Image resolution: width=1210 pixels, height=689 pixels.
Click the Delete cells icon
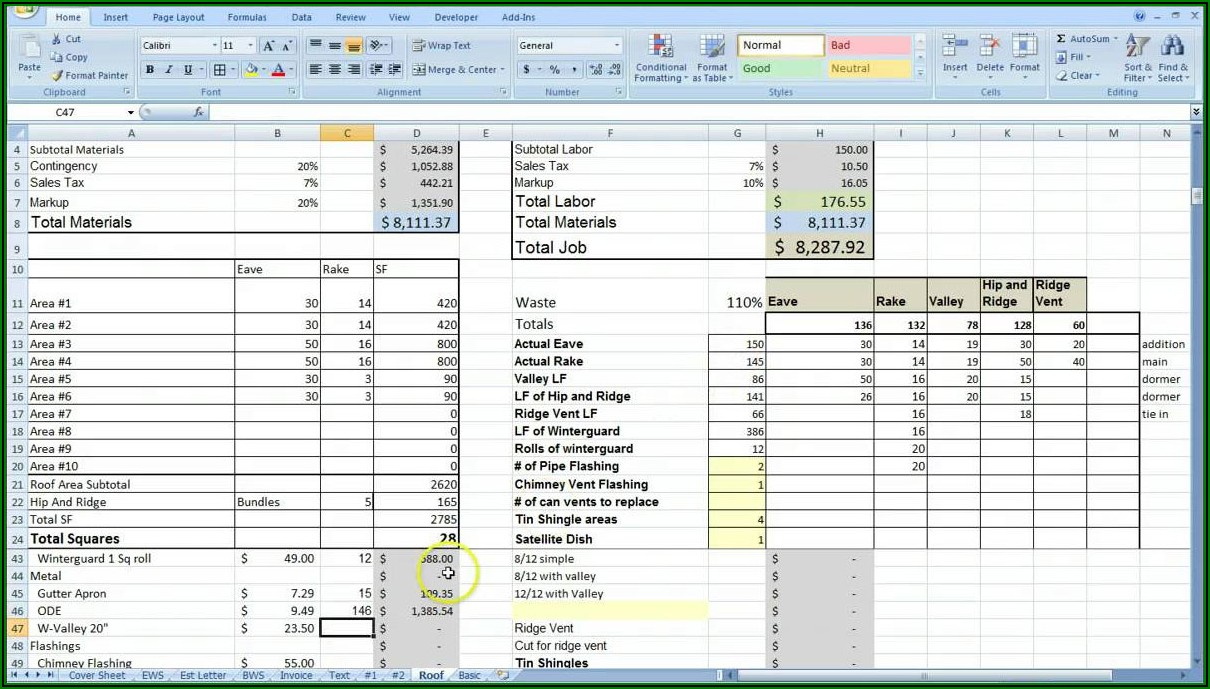tap(989, 55)
